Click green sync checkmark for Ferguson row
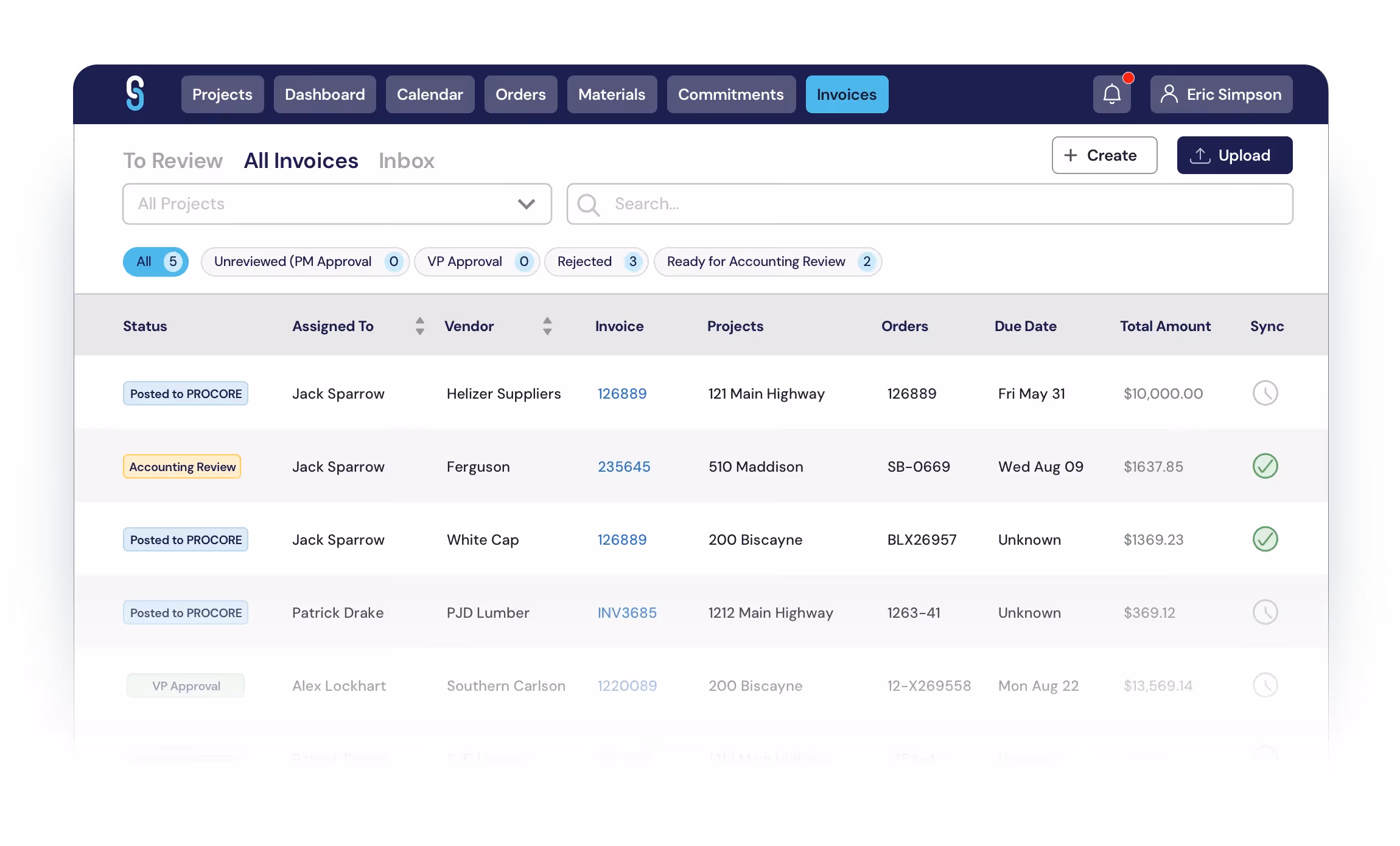This screenshot has height=846, width=1400. click(1265, 466)
